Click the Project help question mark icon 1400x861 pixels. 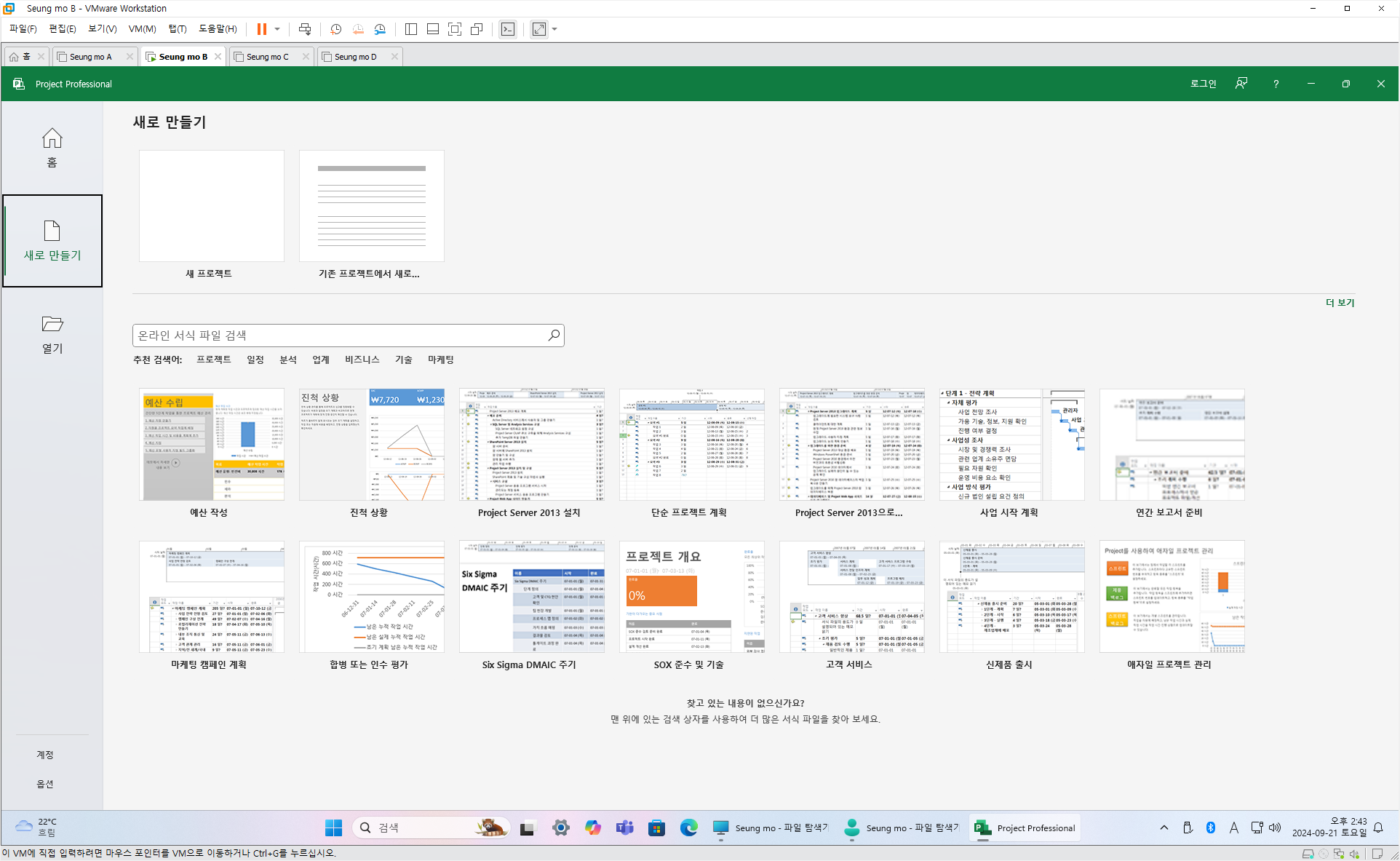point(1276,84)
